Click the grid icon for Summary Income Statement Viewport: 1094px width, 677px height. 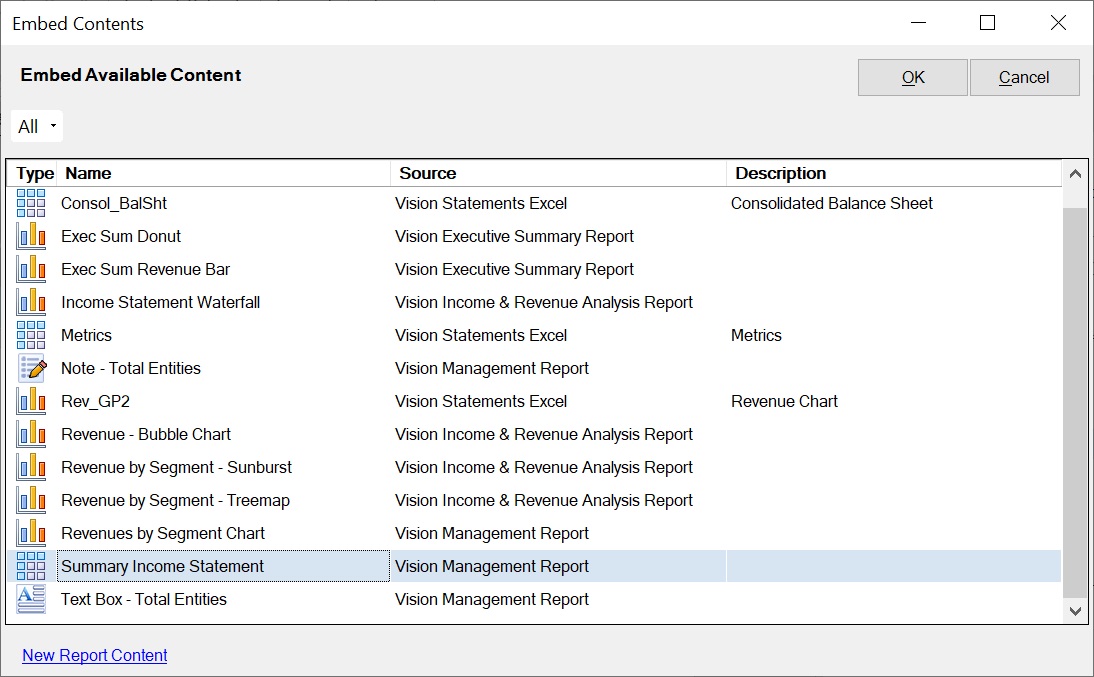point(31,566)
